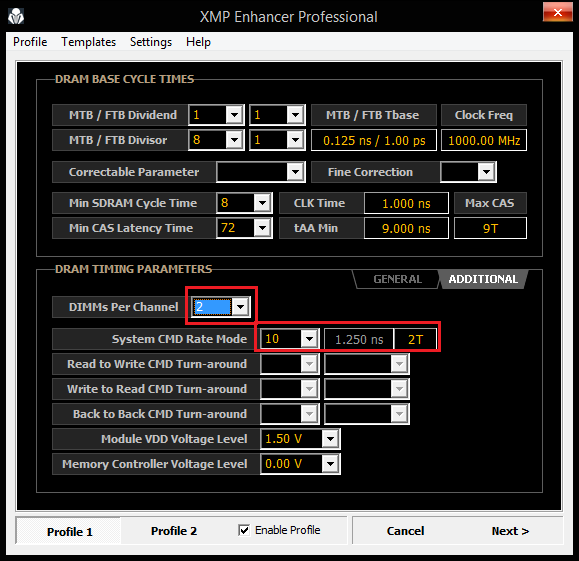Viewport: 579px width, 561px height.
Task: Click the 2T command rate value
Action: 415,339
